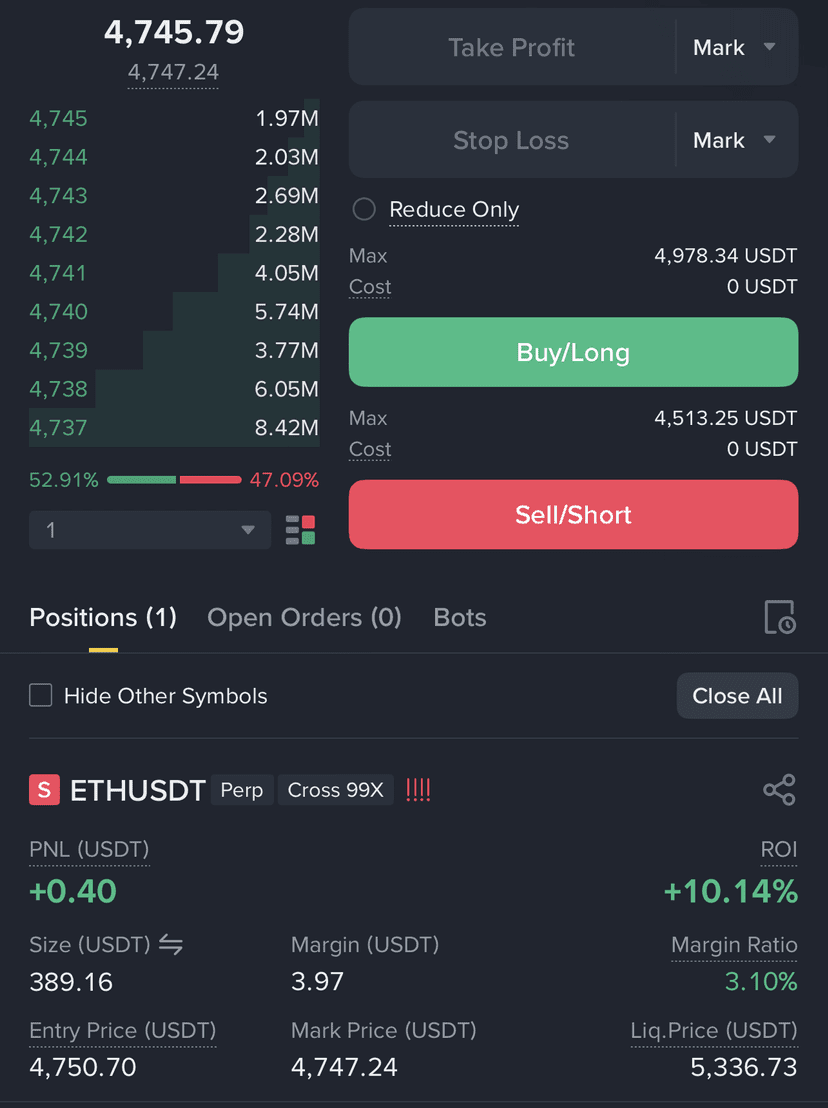Tap the red S short badge
The width and height of the screenshot is (828, 1108).
coord(44,790)
